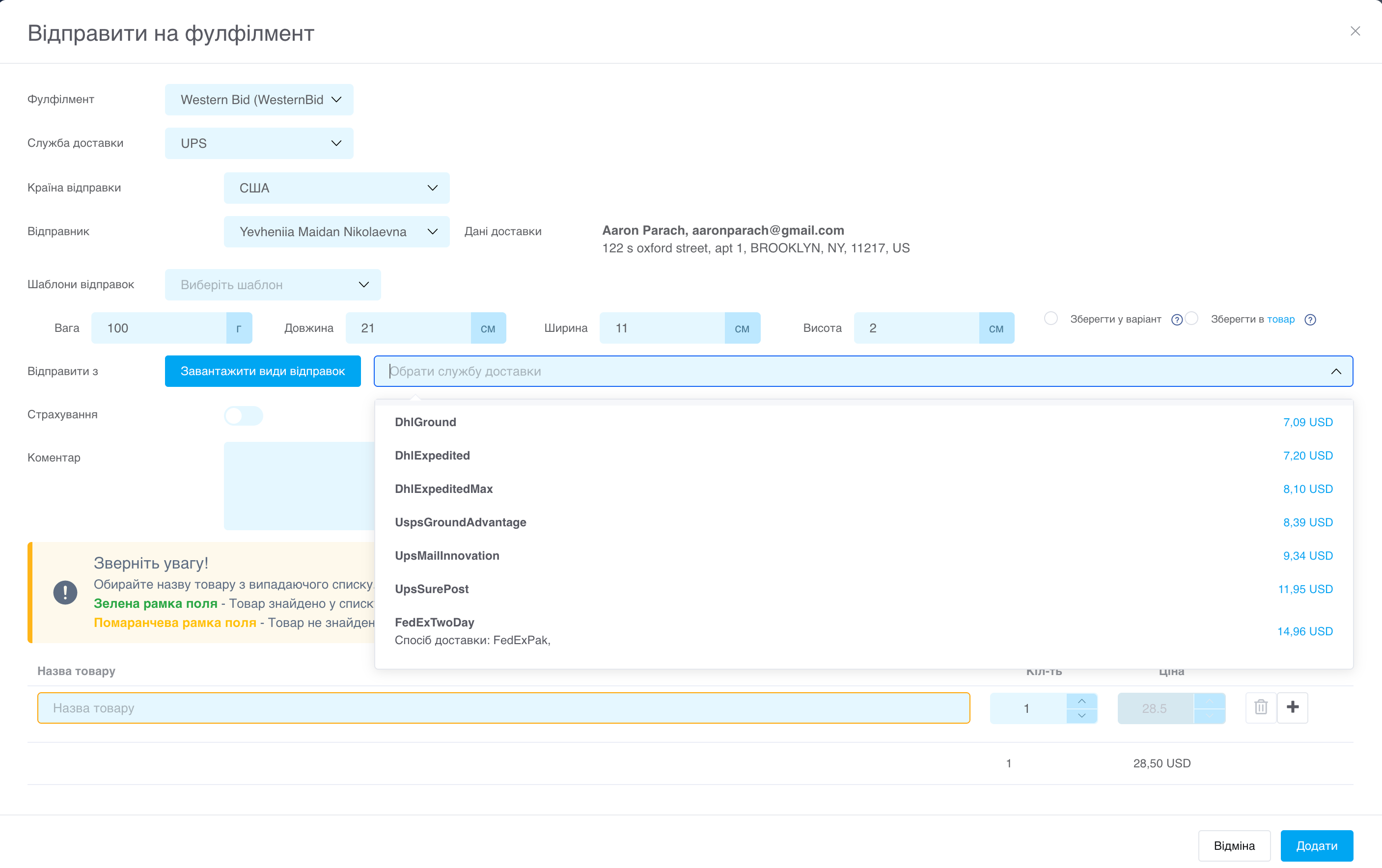This screenshot has height=868, width=1382.
Task: Decrease quantity with down arrow stepper
Action: pyautogui.click(x=1081, y=715)
